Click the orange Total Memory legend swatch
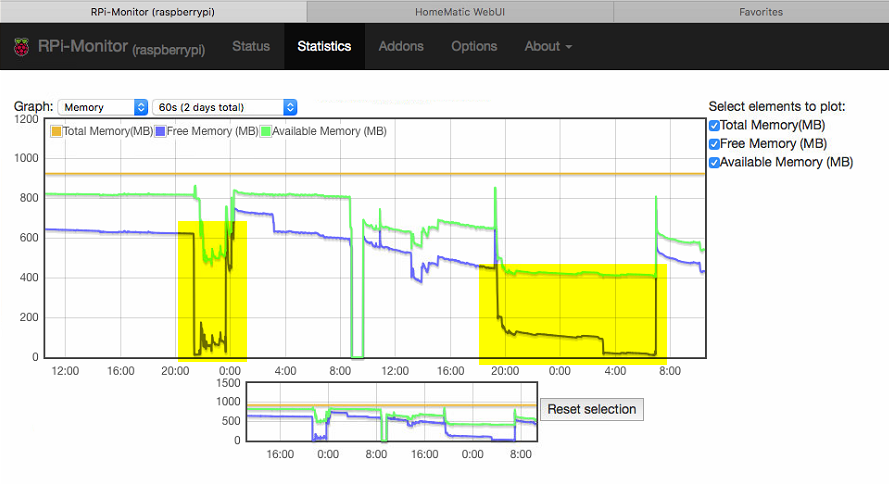889x484 pixels. (x=57, y=131)
